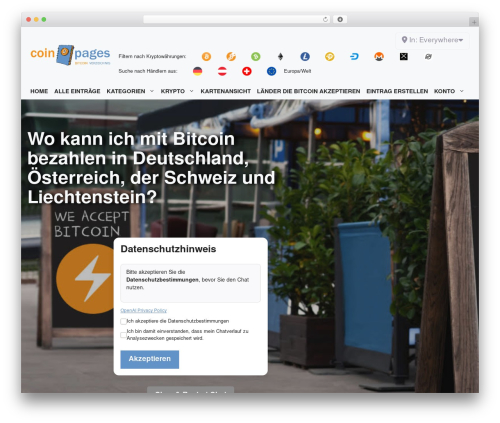Filter by green Bitcoin Cash icon
This screenshot has width=500, height=423.
click(x=256, y=57)
